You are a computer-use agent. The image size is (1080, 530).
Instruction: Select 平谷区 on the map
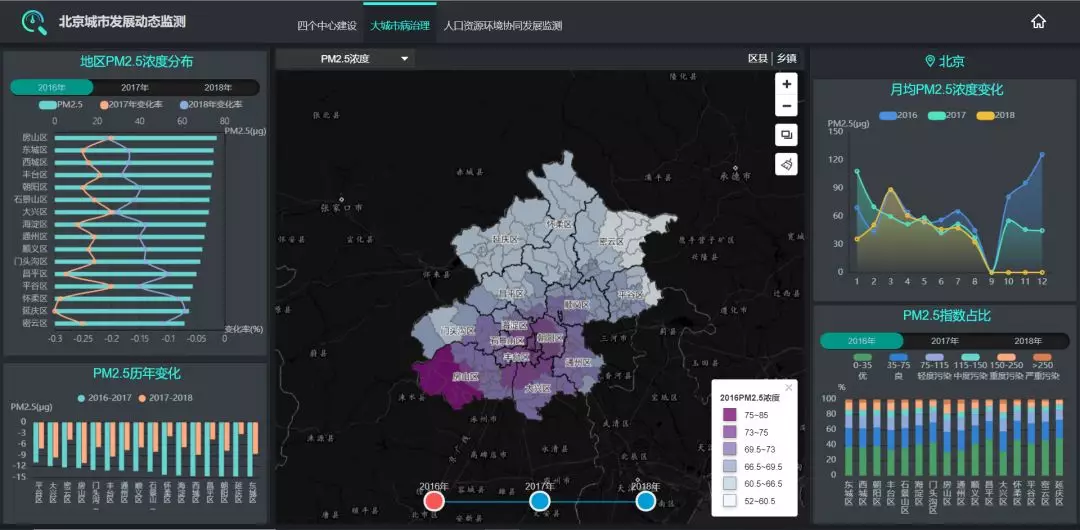tap(630, 294)
